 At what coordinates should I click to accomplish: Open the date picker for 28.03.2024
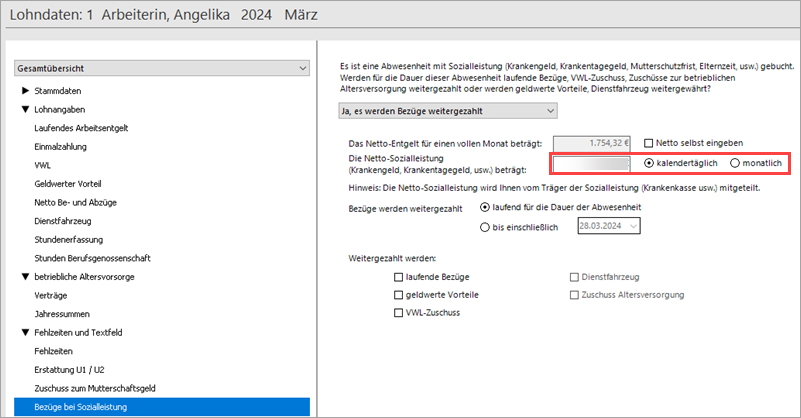coord(631,226)
